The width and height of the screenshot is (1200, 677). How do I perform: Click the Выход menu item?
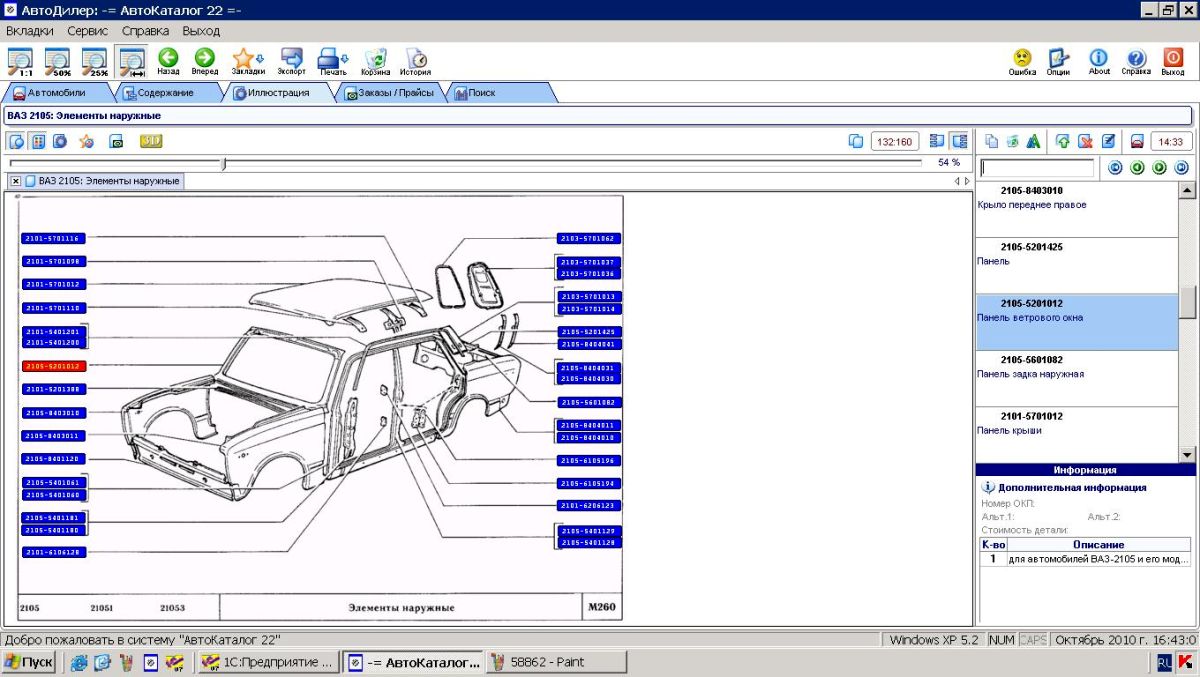(201, 31)
